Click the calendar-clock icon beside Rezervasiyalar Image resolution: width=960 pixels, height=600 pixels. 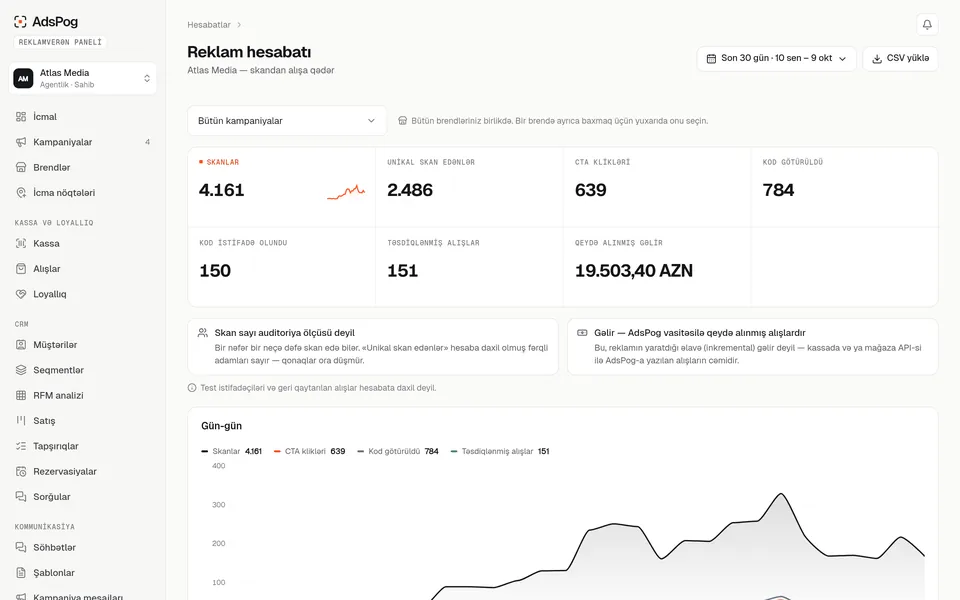tap(21, 471)
